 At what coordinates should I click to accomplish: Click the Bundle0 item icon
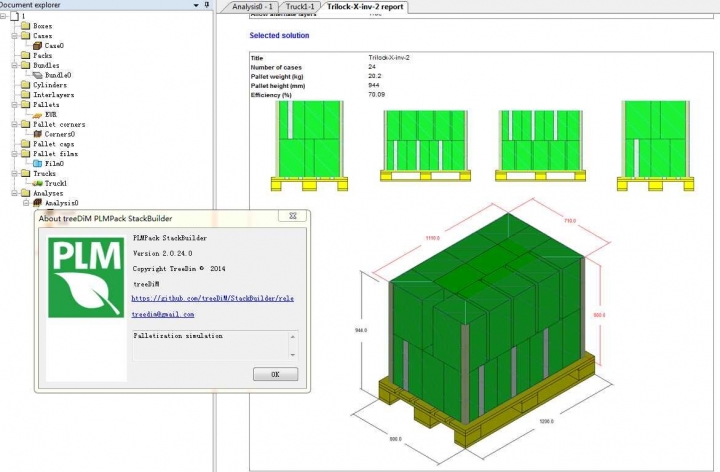[37, 75]
